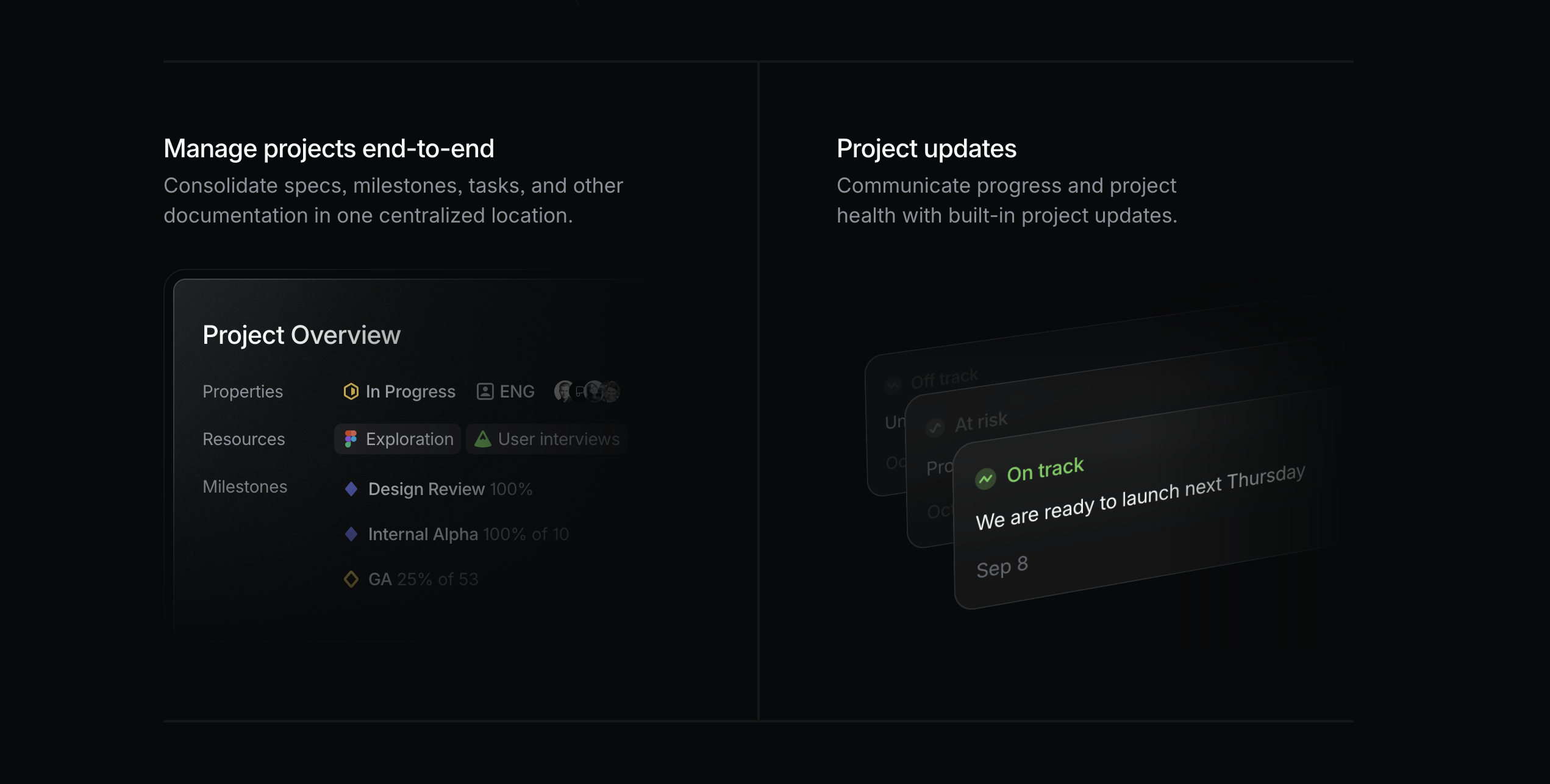1550x784 pixels.
Task: Click Manage projects end-to-end heading
Action: [x=329, y=149]
